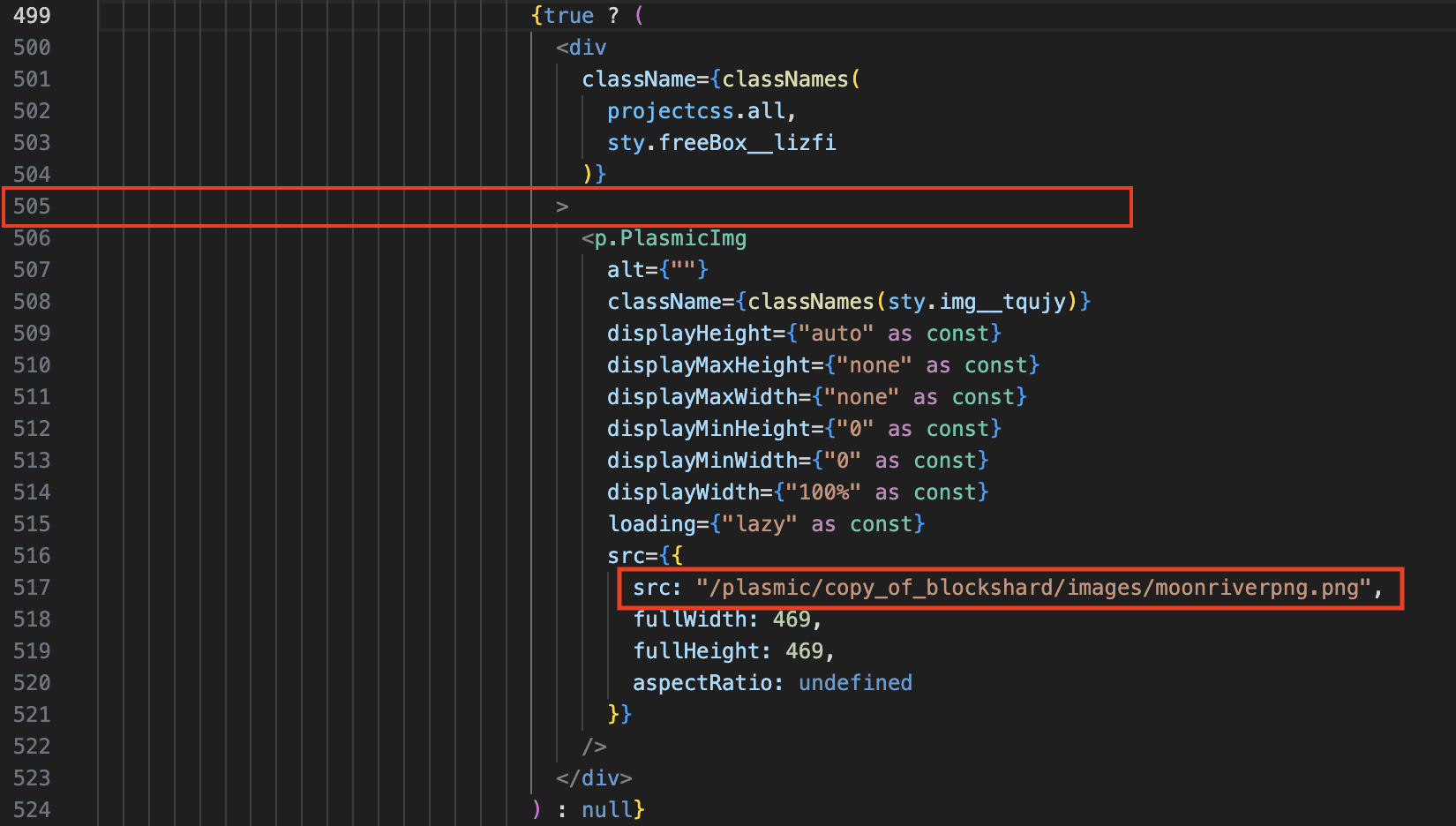Select the p.PlasmicImg component tag
This screenshot has height=826, width=1456.
670,238
